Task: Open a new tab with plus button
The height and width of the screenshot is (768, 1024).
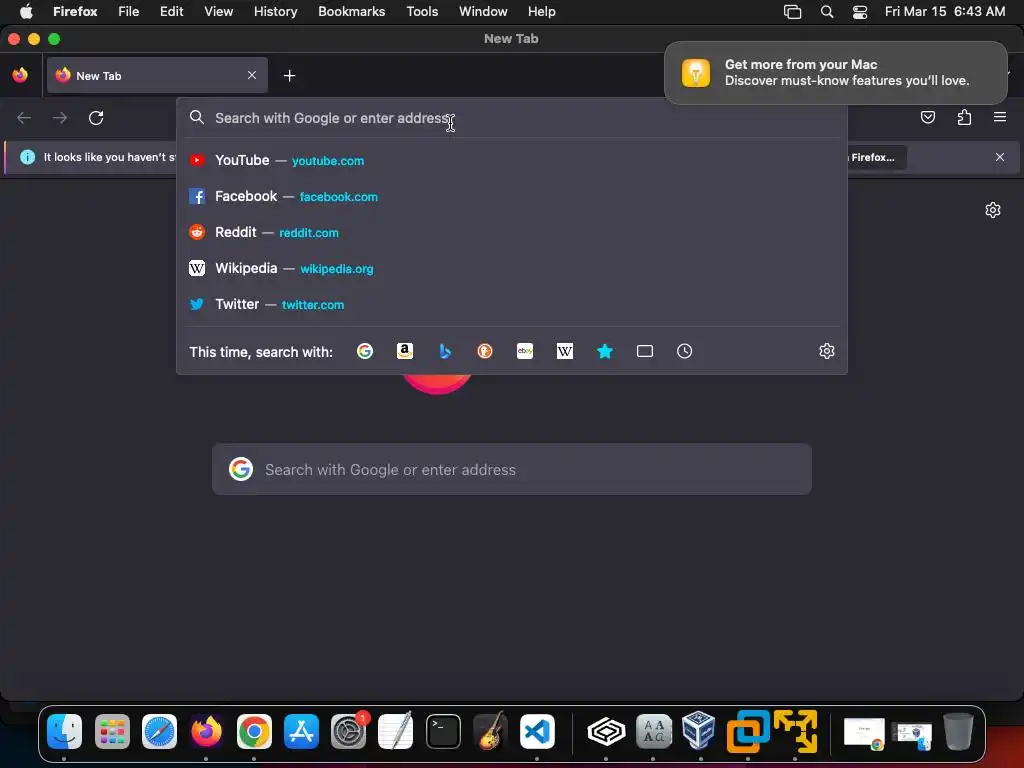Action: (x=289, y=76)
